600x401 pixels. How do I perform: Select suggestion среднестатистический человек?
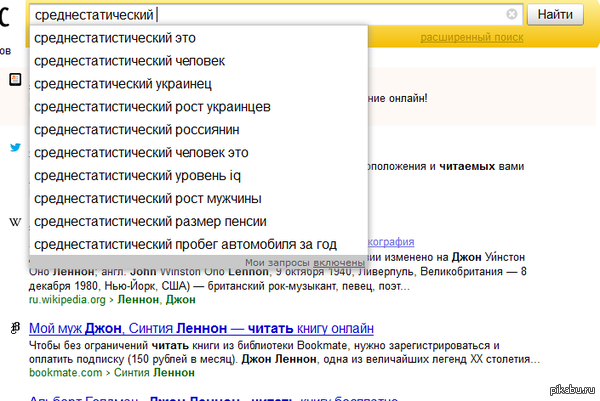click(x=199, y=61)
